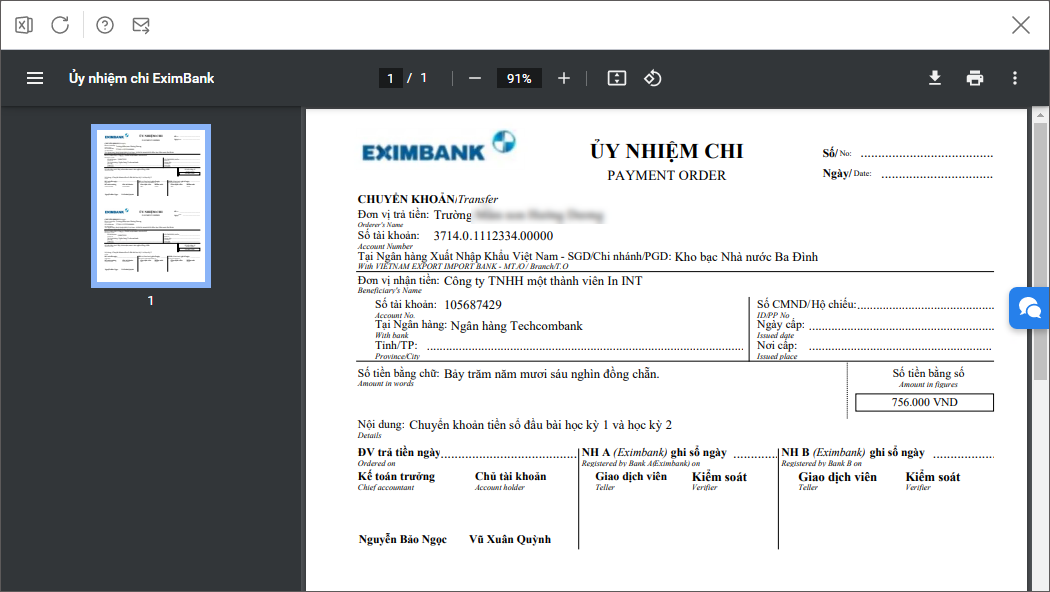The width and height of the screenshot is (1050, 592).
Task: Click the name 'Nguyễn Bảo Ngọc'
Action: tap(402, 539)
